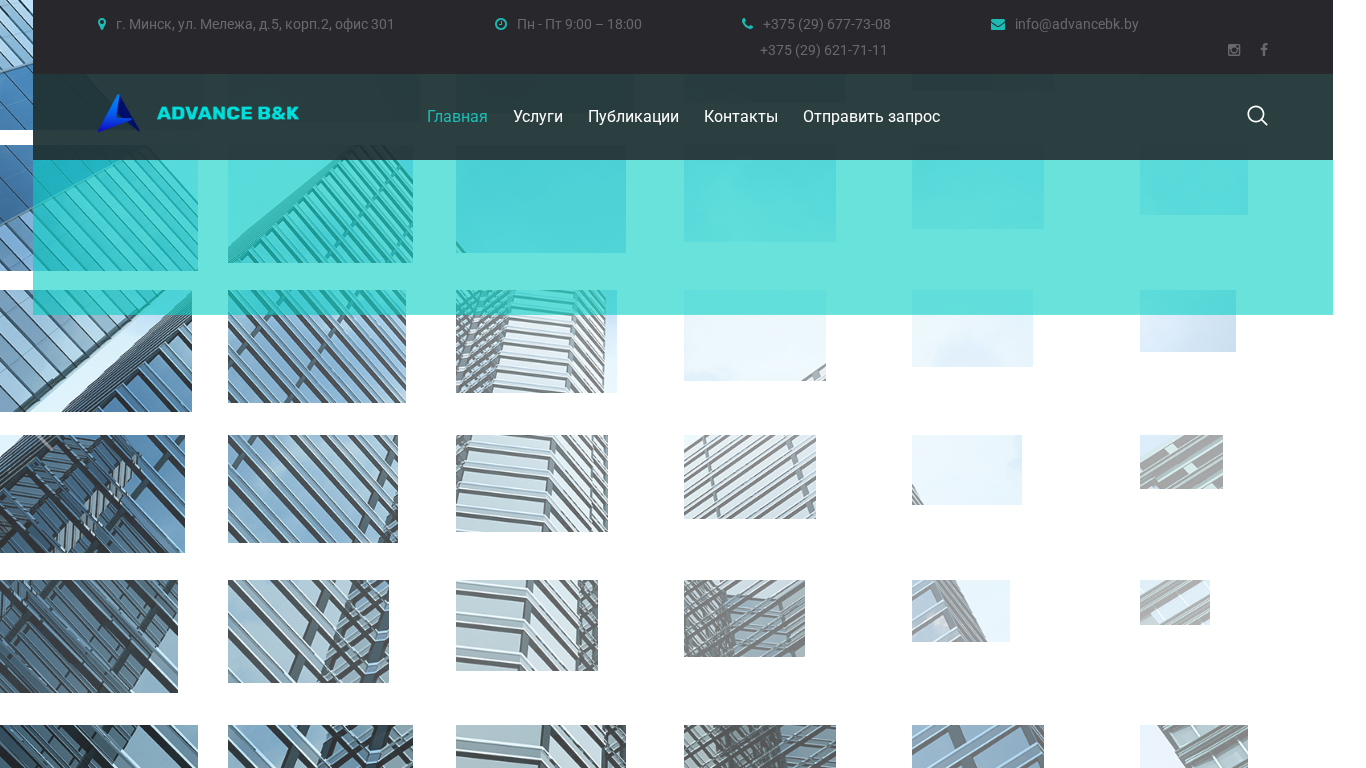Email info@advancebk.by
Screen dimensions: 1366x768
click(1077, 24)
